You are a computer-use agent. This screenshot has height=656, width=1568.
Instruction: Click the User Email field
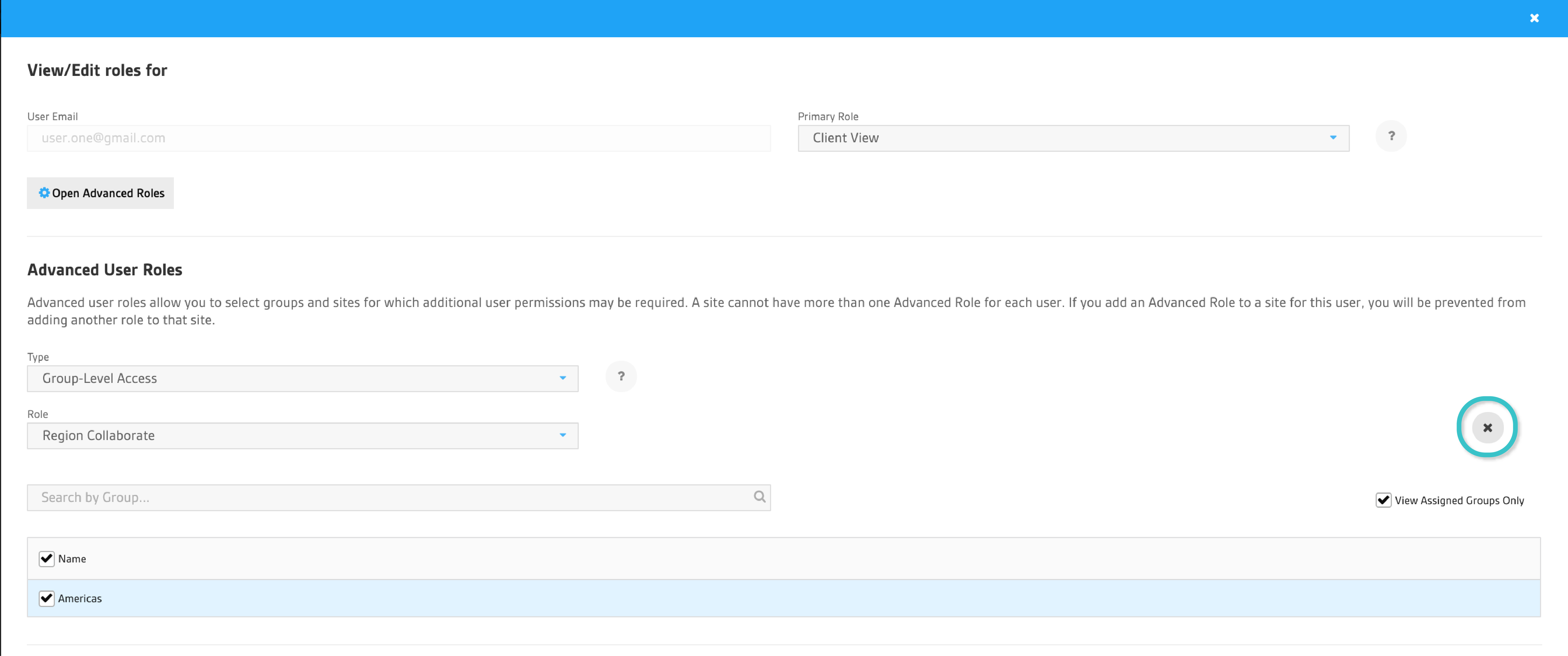tap(399, 138)
